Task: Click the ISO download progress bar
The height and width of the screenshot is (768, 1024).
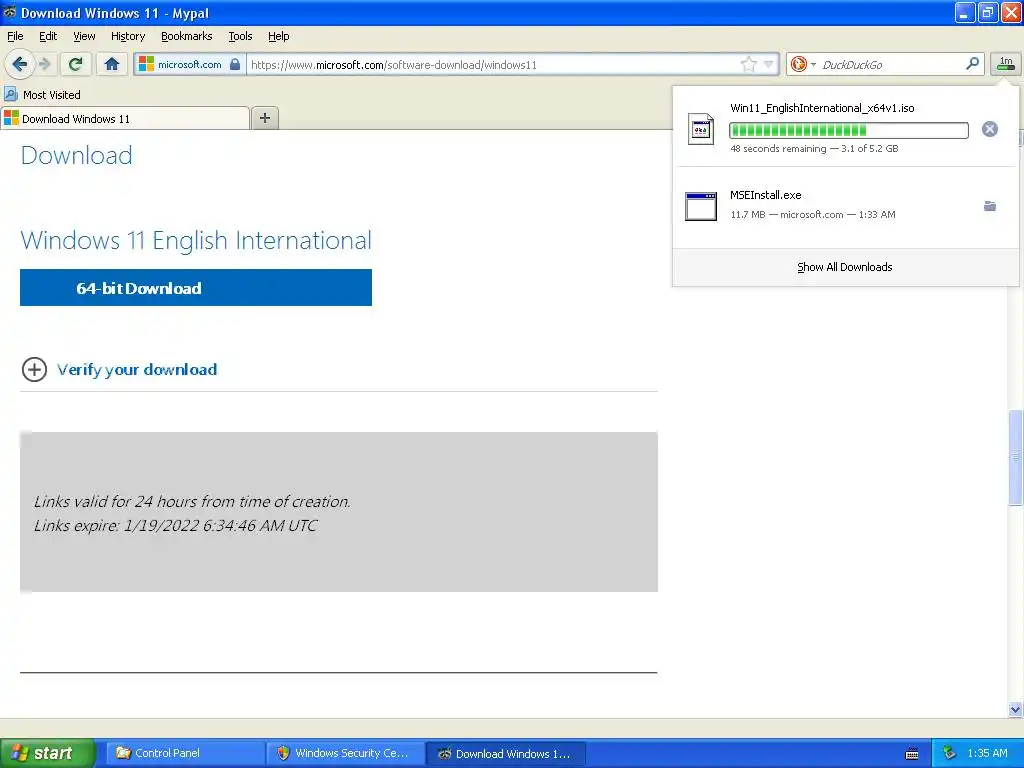Action: [x=849, y=130]
